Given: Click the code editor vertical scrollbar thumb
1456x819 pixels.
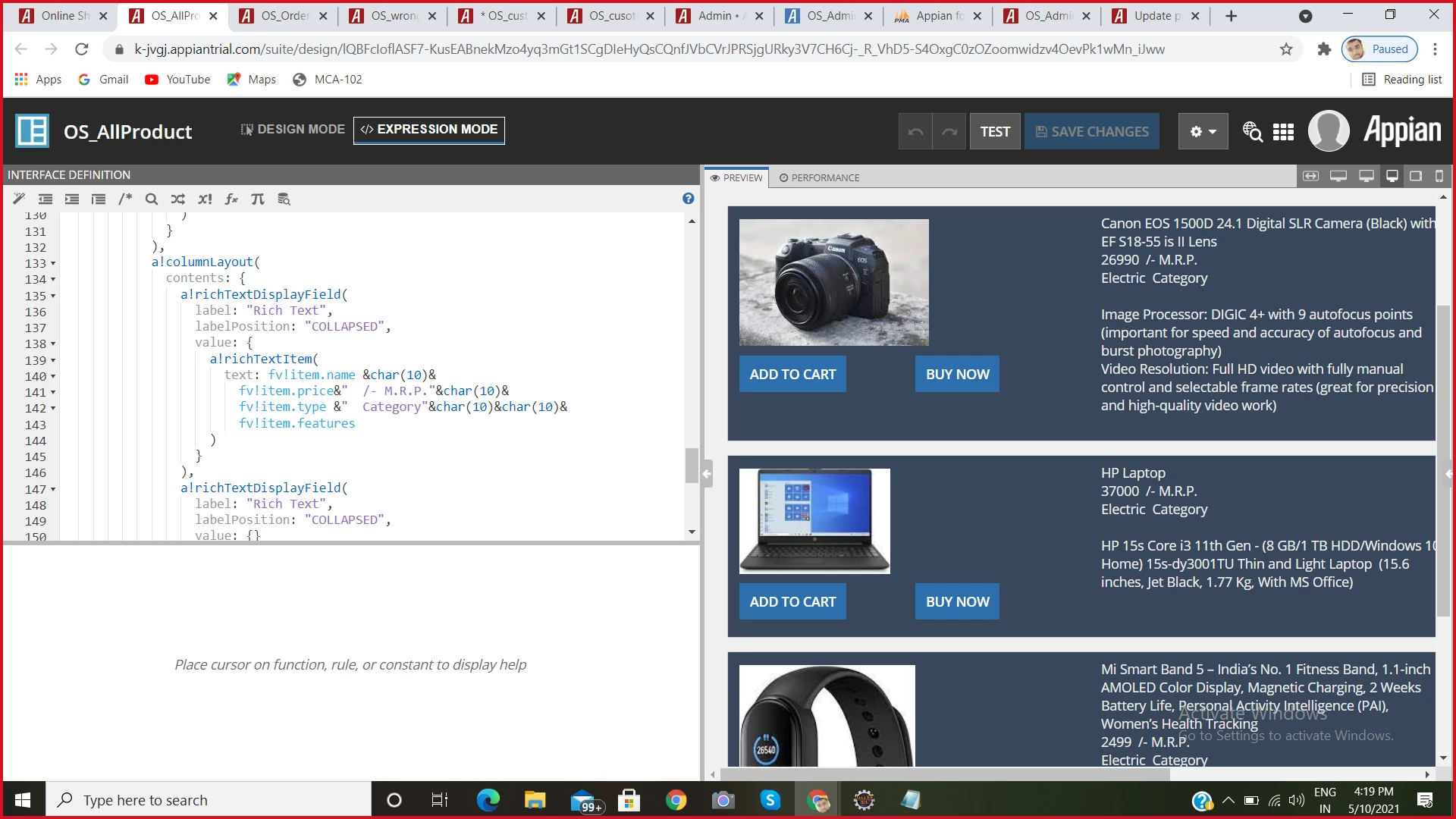Looking at the screenshot, I should (x=692, y=465).
